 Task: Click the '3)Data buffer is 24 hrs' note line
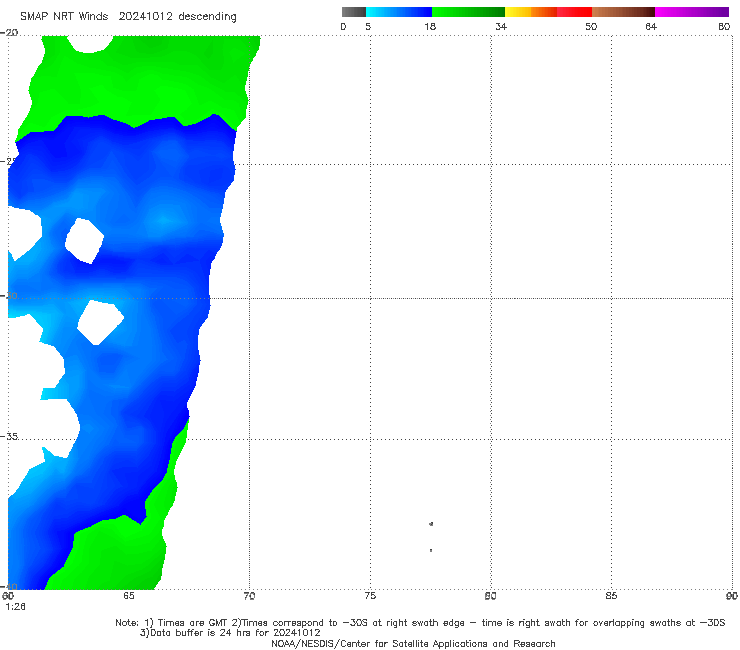[x=230, y=633]
